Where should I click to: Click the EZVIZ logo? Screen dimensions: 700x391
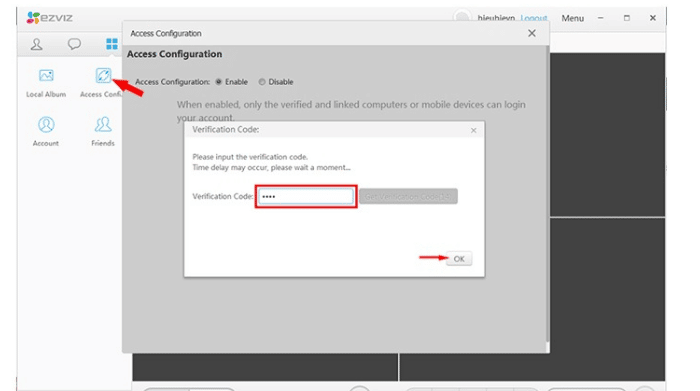49,17
